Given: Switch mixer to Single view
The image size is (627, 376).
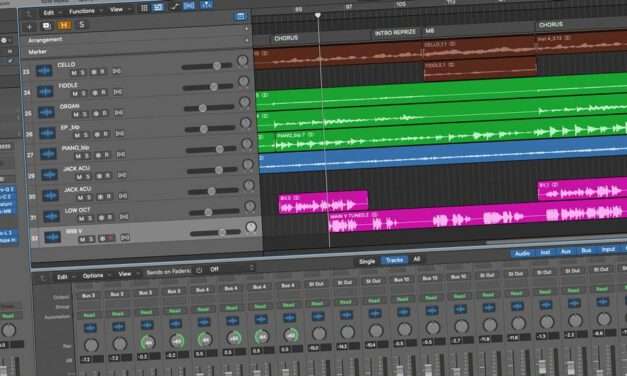Looking at the screenshot, I should pos(367,262).
